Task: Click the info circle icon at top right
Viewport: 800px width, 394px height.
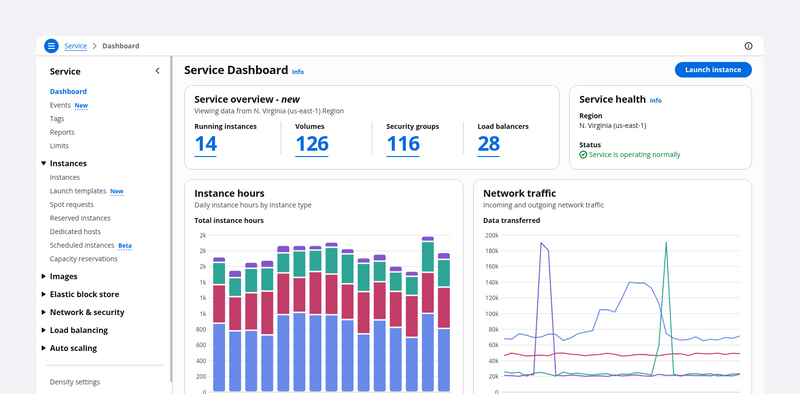Action: click(748, 46)
